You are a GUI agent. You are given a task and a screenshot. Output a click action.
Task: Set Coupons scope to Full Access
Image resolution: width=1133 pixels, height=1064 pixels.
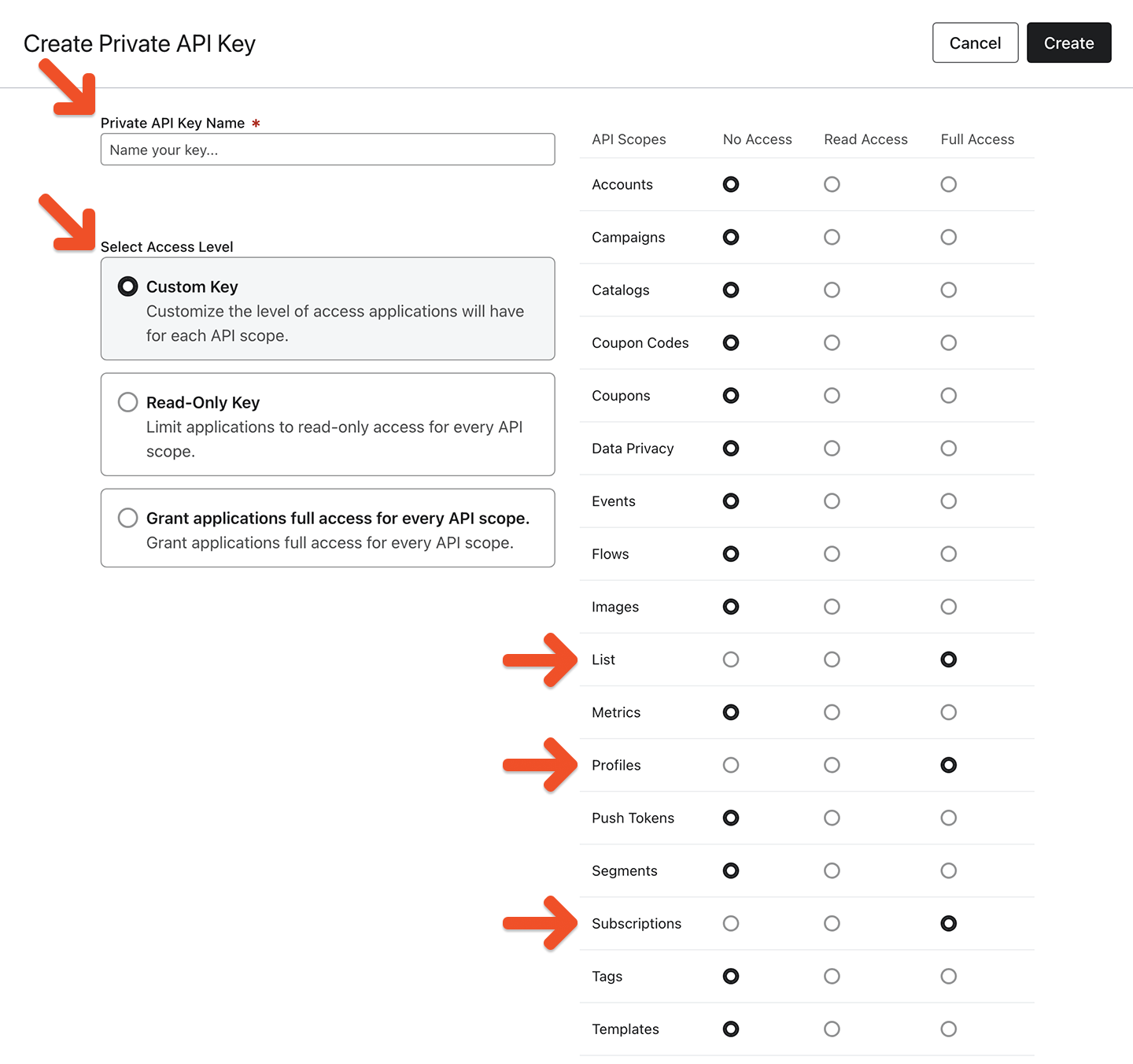(949, 395)
